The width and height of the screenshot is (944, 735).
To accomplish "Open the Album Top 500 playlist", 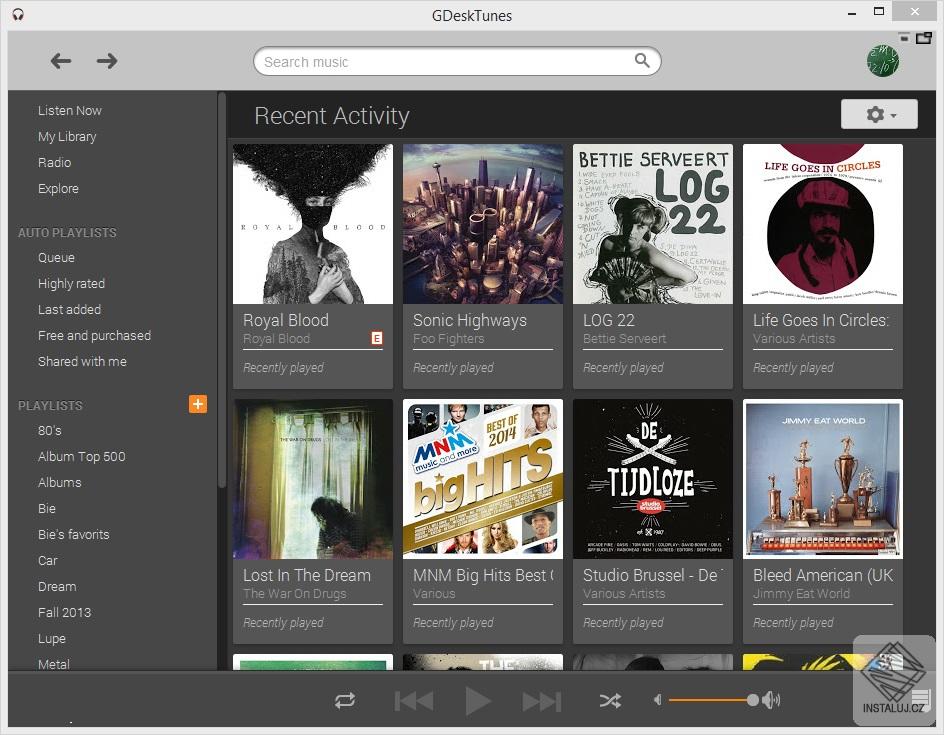I will 81,456.
